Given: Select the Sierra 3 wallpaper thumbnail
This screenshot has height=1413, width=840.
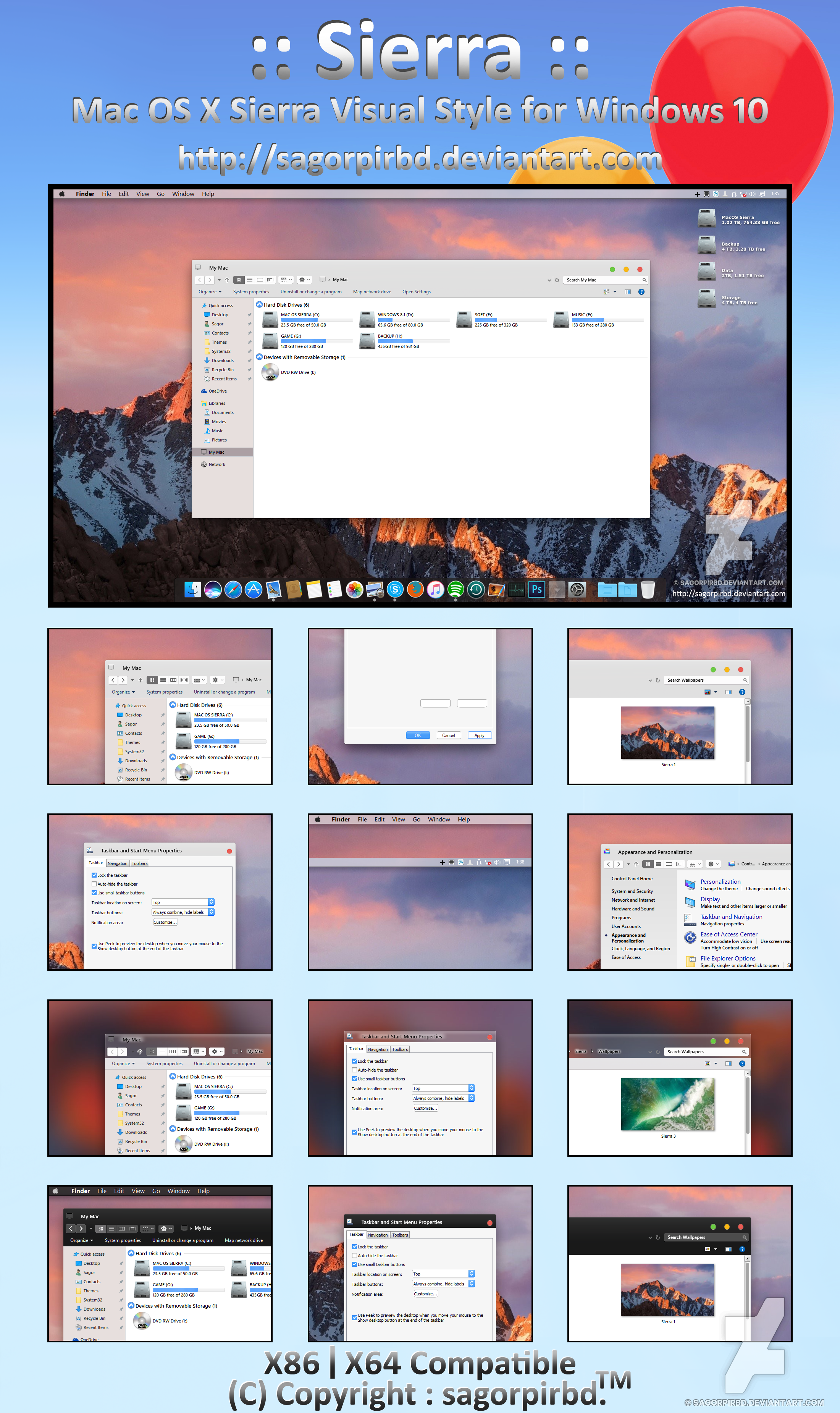Looking at the screenshot, I should pyautogui.click(x=668, y=1104).
